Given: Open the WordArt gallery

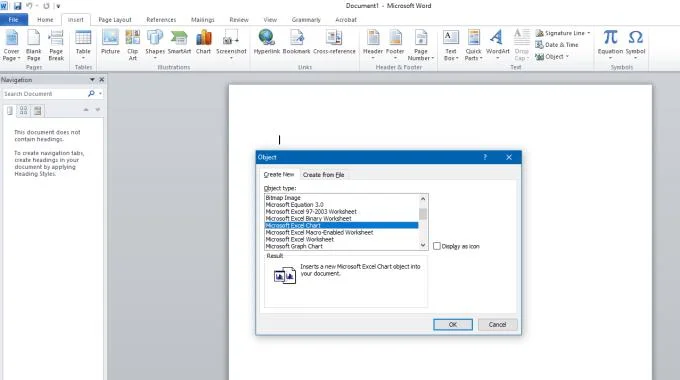Looking at the screenshot, I should 497,44.
